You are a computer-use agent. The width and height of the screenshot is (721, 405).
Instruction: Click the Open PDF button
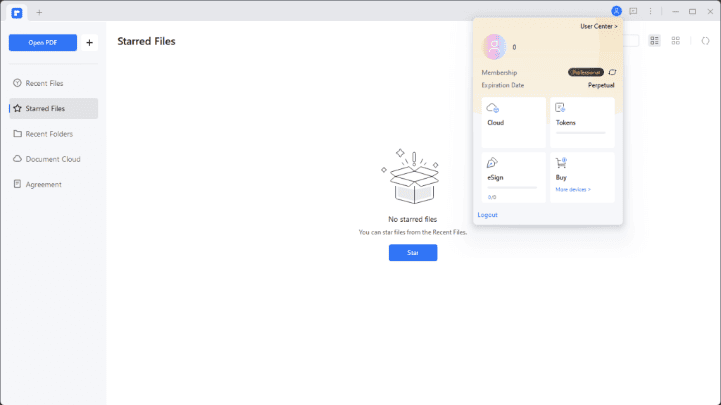click(43, 43)
